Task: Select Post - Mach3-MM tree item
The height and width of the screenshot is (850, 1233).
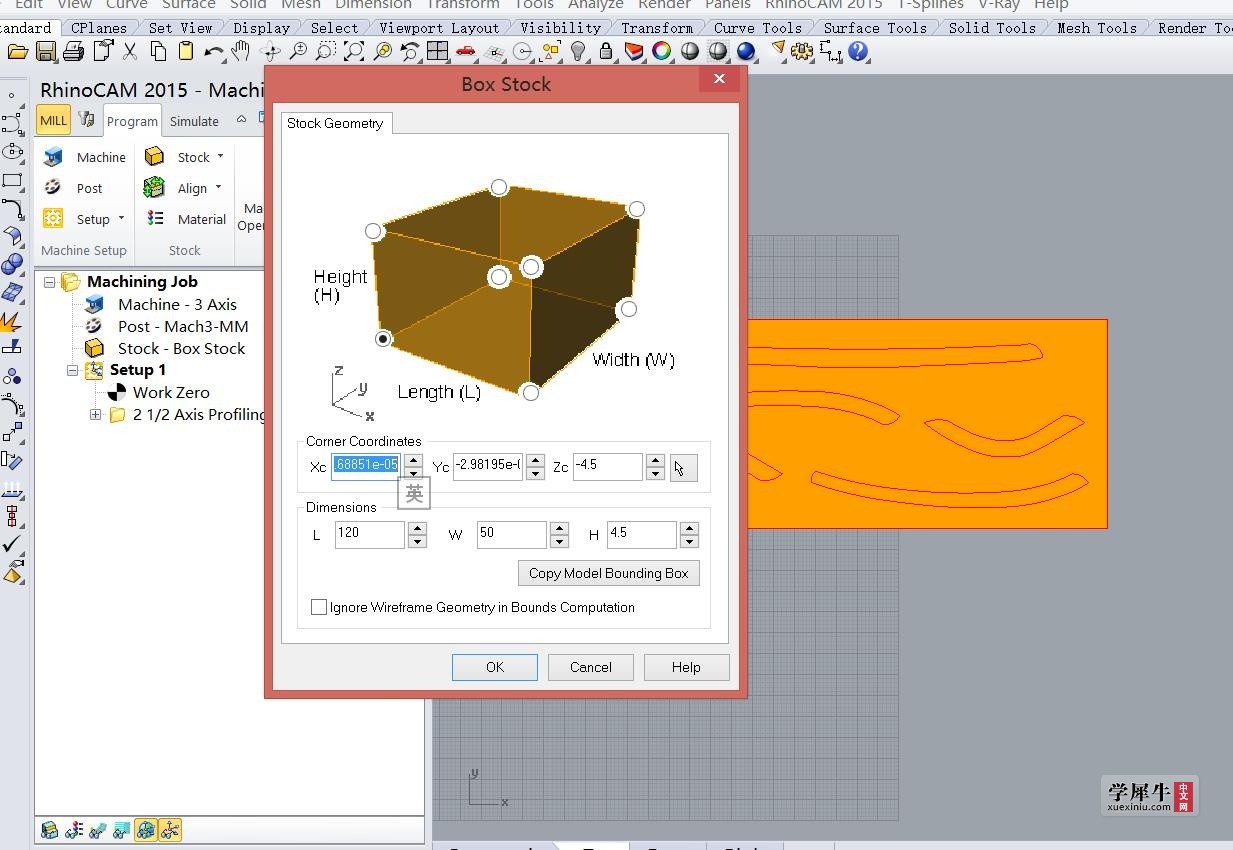Action: click(x=183, y=326)
